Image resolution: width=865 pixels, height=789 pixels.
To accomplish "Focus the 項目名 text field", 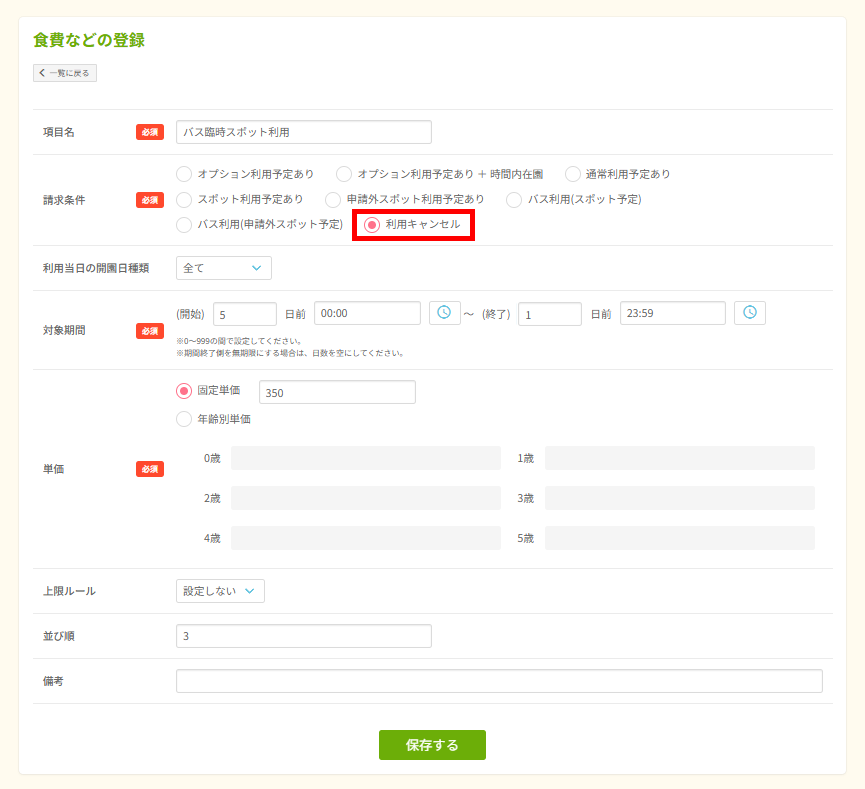I will [x=304, y=132].
